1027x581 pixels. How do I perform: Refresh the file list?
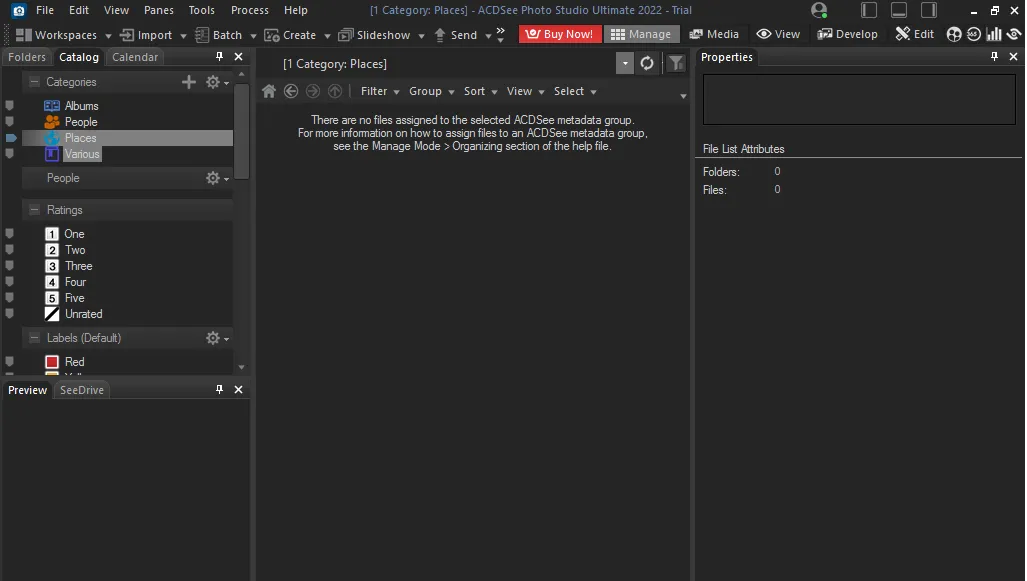646,64
